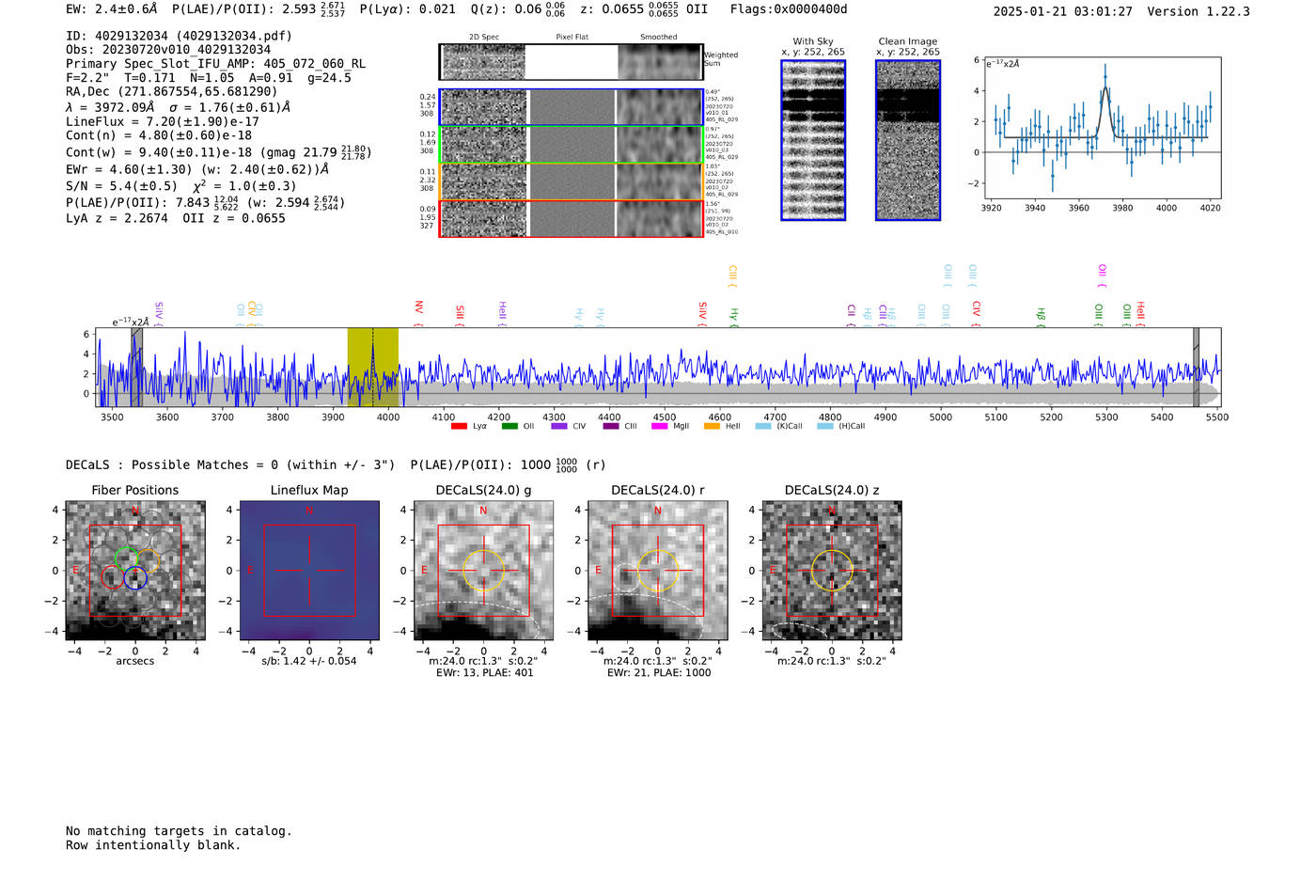
Task: Select the red-bordered 2D spectrum fiber row
Action: (x=571, y=218)
